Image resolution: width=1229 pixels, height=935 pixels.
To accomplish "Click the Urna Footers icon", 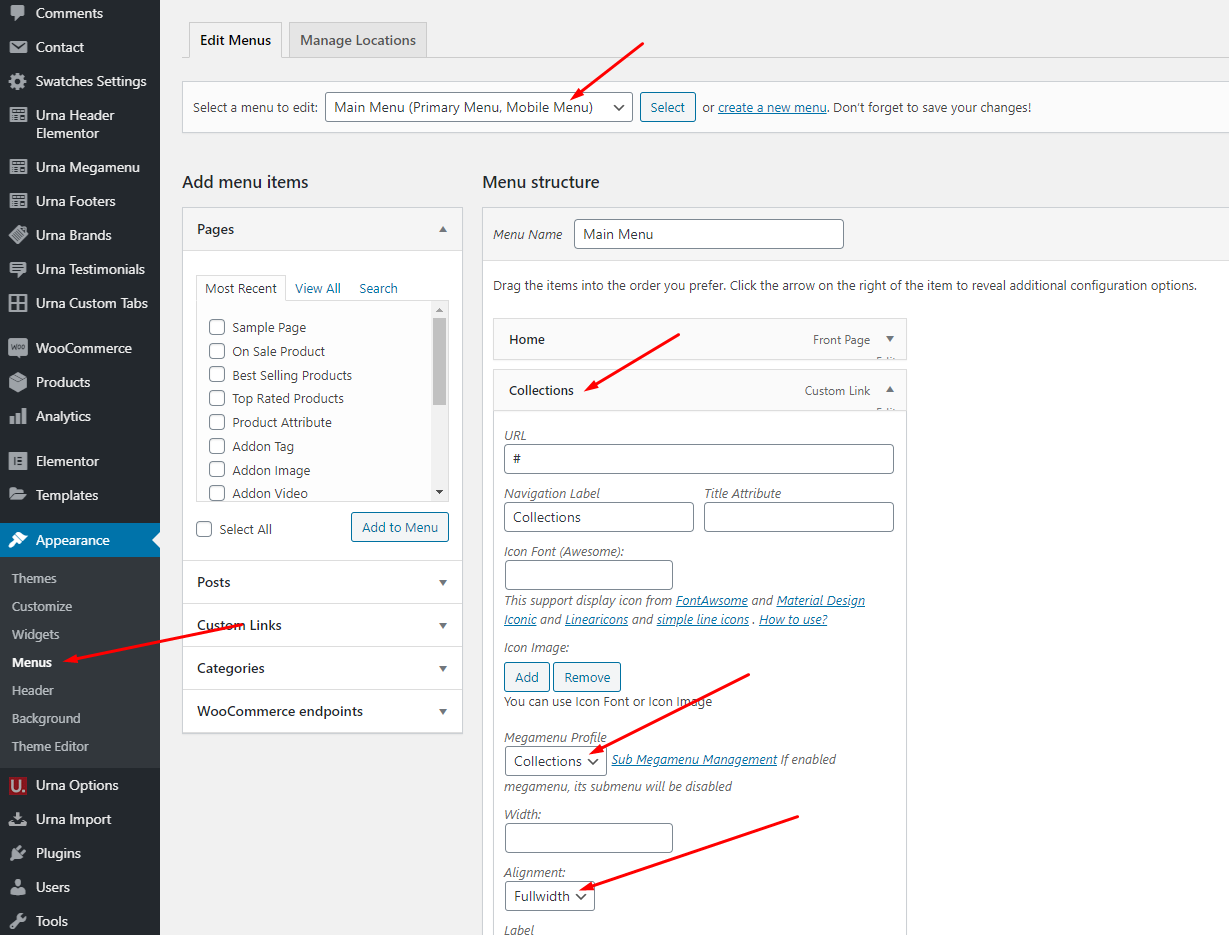I will [x=18, y=201].
